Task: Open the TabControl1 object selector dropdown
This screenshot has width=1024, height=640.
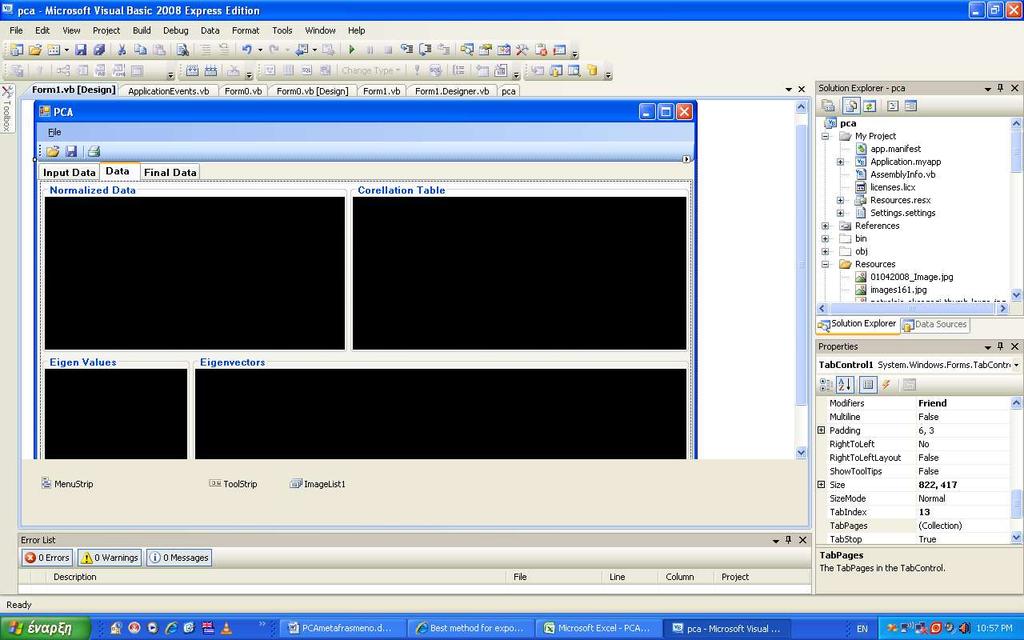Action: pos(1016,365)
